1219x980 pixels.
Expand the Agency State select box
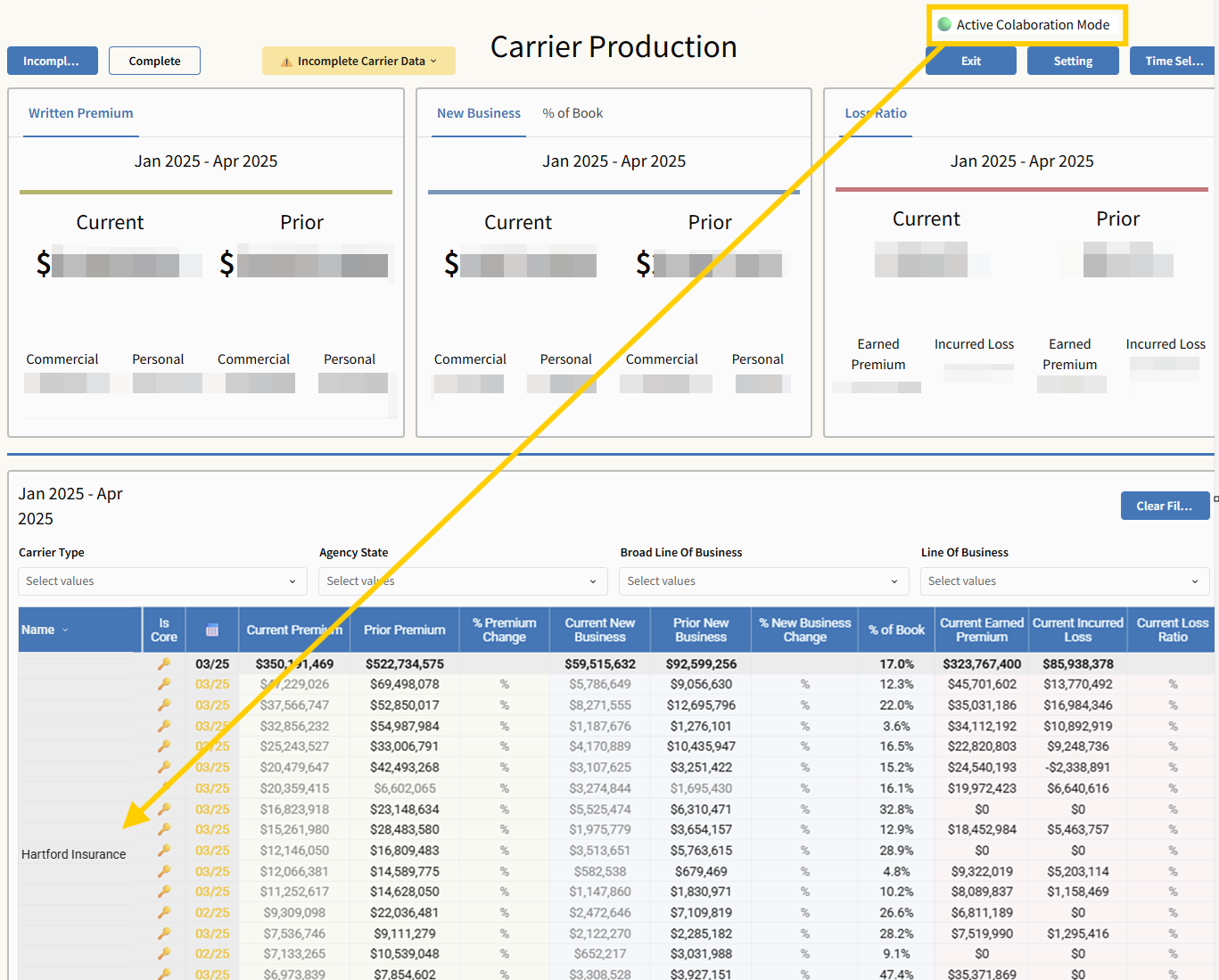[x=462, y=581]
